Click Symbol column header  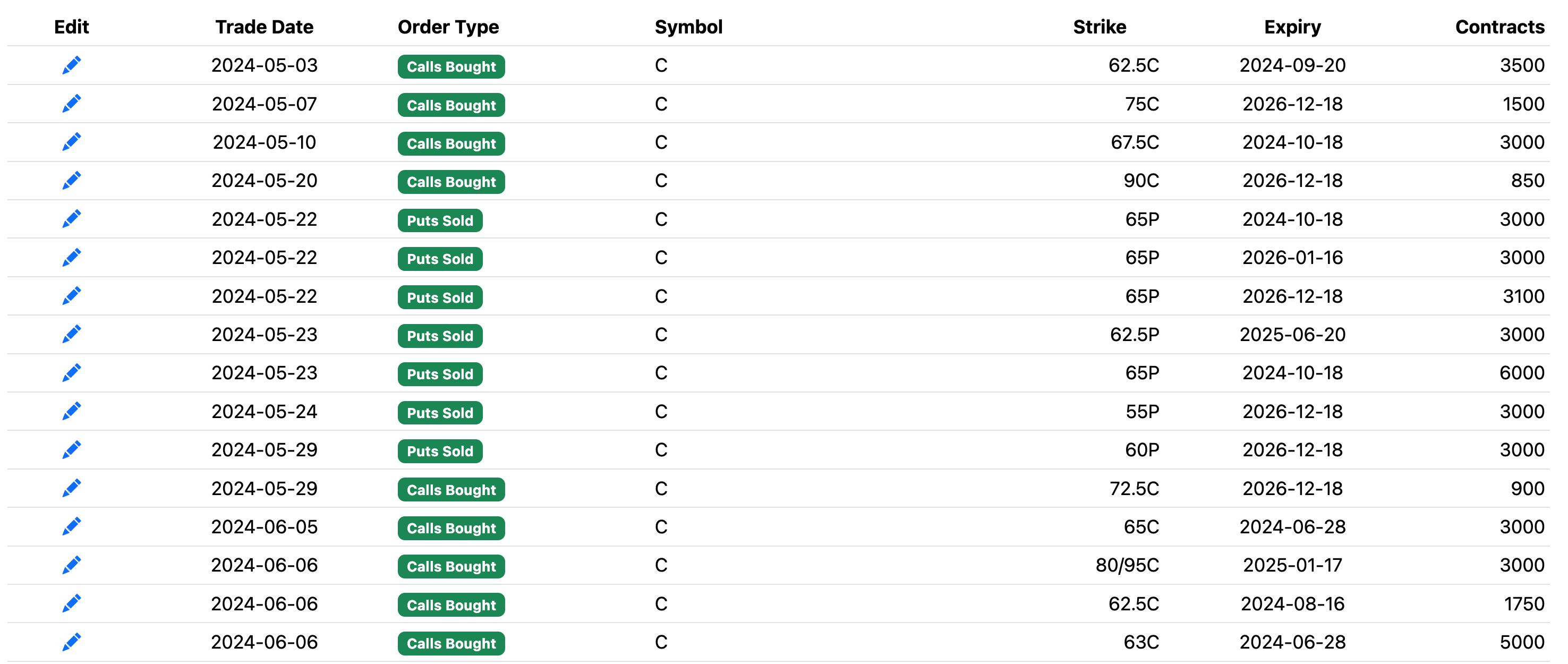(688, 27)
